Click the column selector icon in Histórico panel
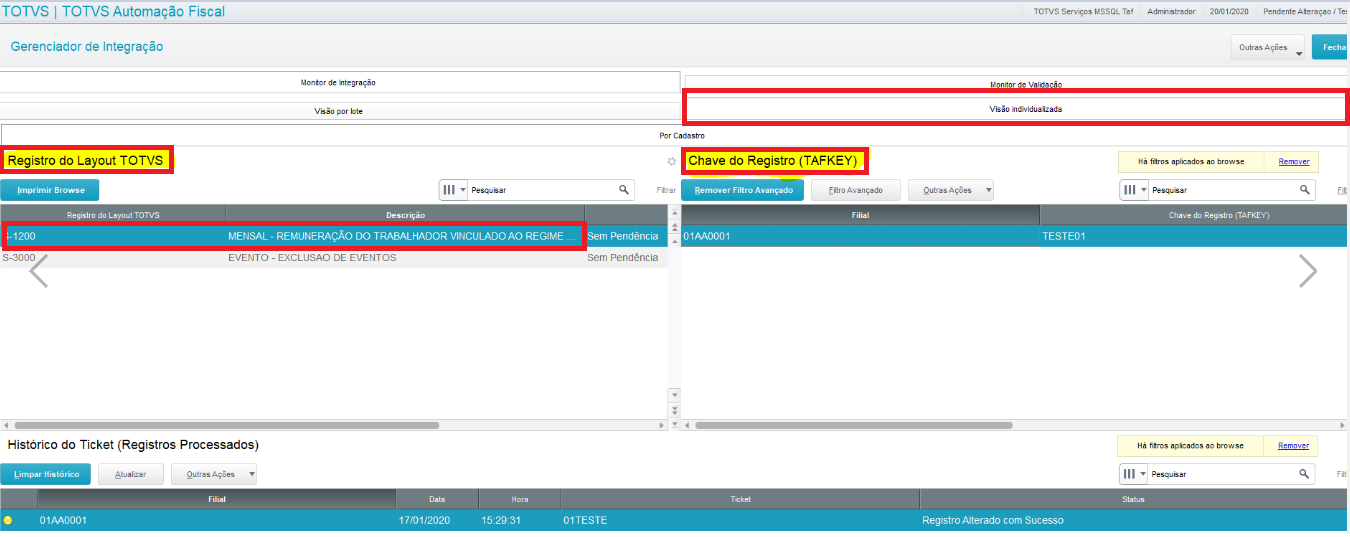Viewport: 1350px width, 537px height. (x=1129, y=474)
